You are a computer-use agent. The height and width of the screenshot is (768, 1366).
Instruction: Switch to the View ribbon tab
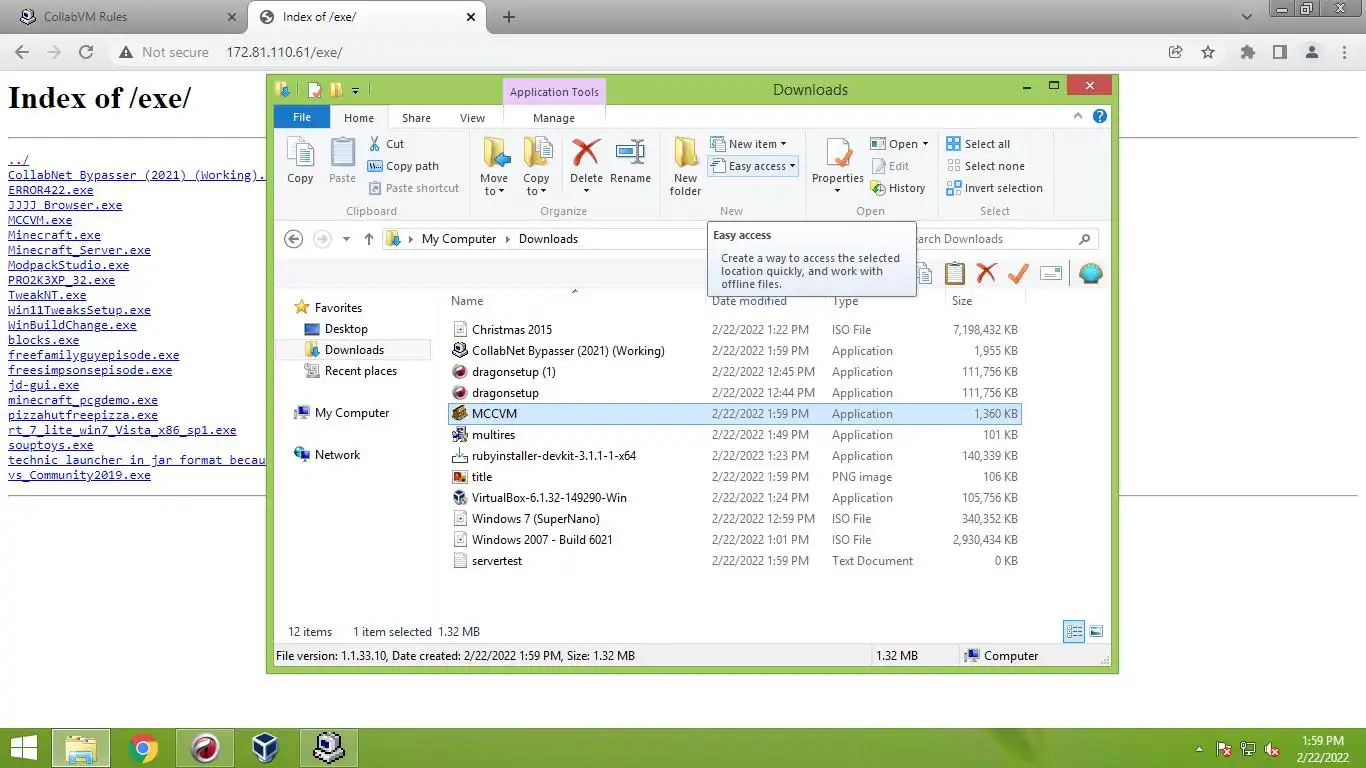coord(472,118)
